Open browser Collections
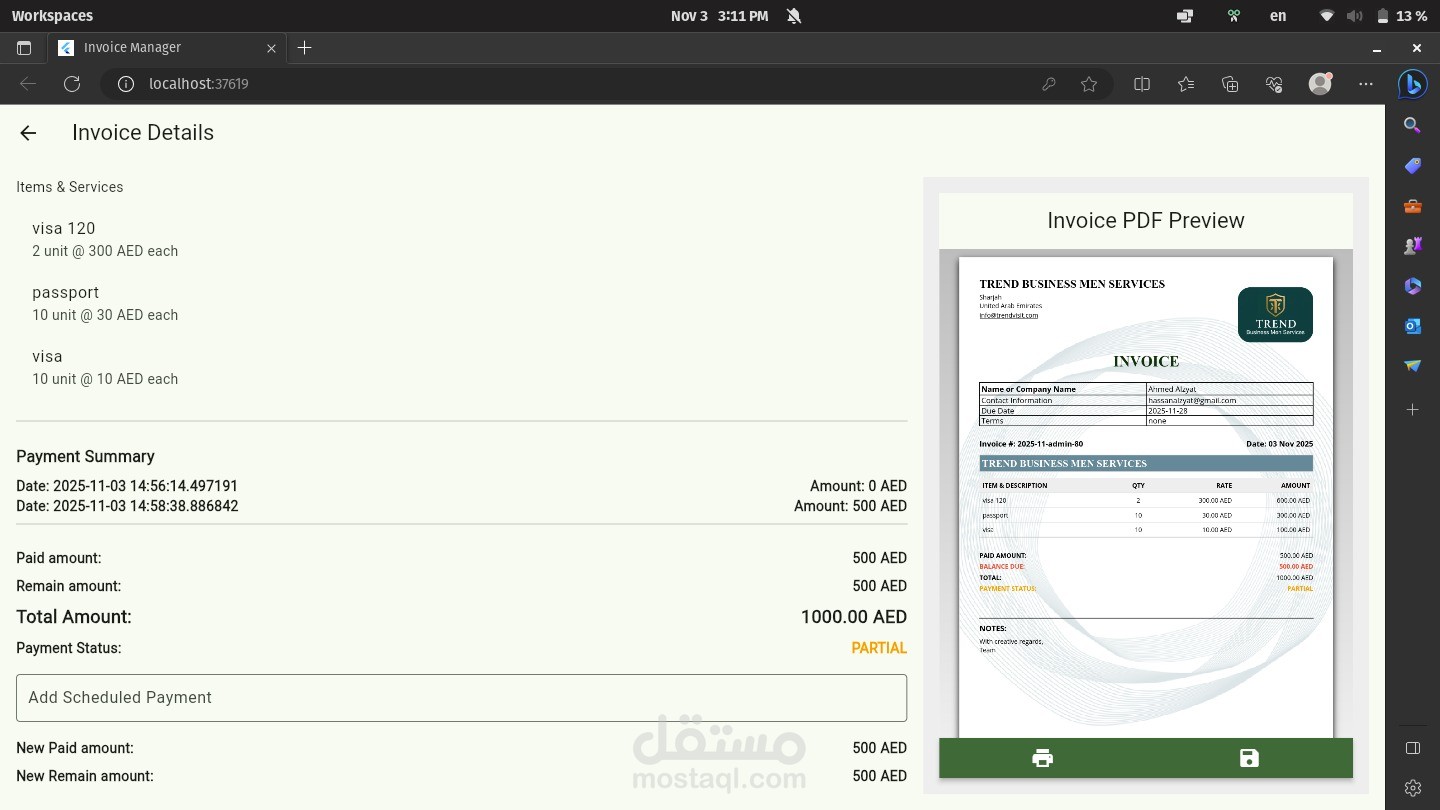The image size is (1440, 810). point(1230,84)
